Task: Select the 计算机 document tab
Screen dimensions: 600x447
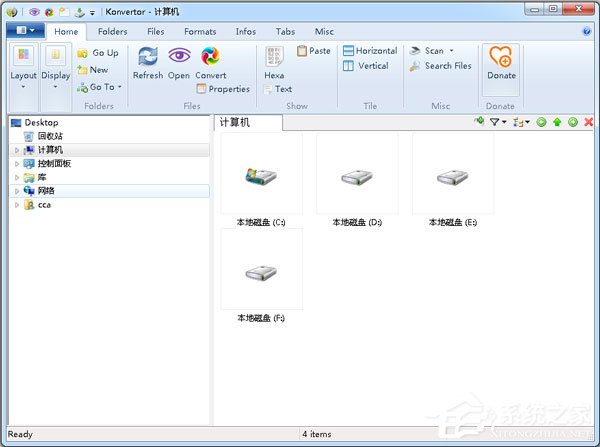Action: [248, 122]
